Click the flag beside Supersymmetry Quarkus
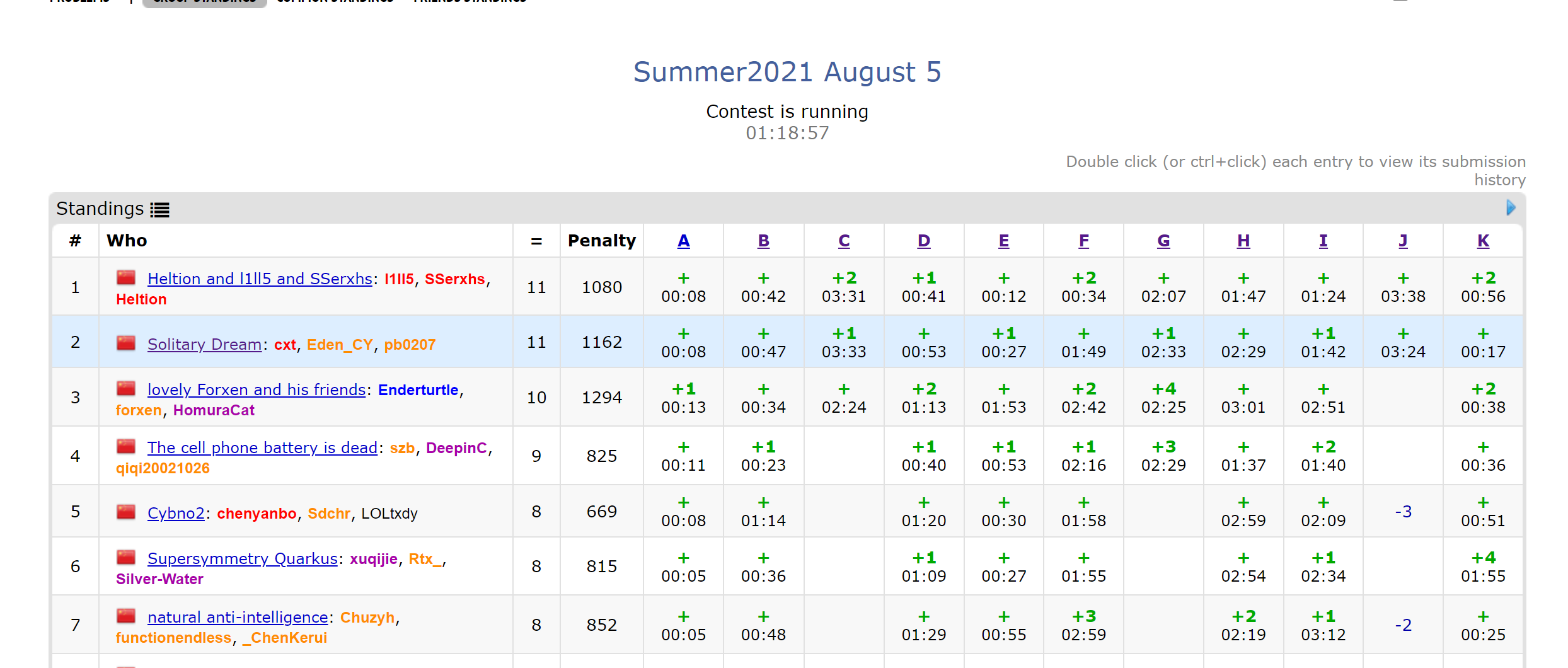Screen dimensions: 1568x668 click(126, 558)
